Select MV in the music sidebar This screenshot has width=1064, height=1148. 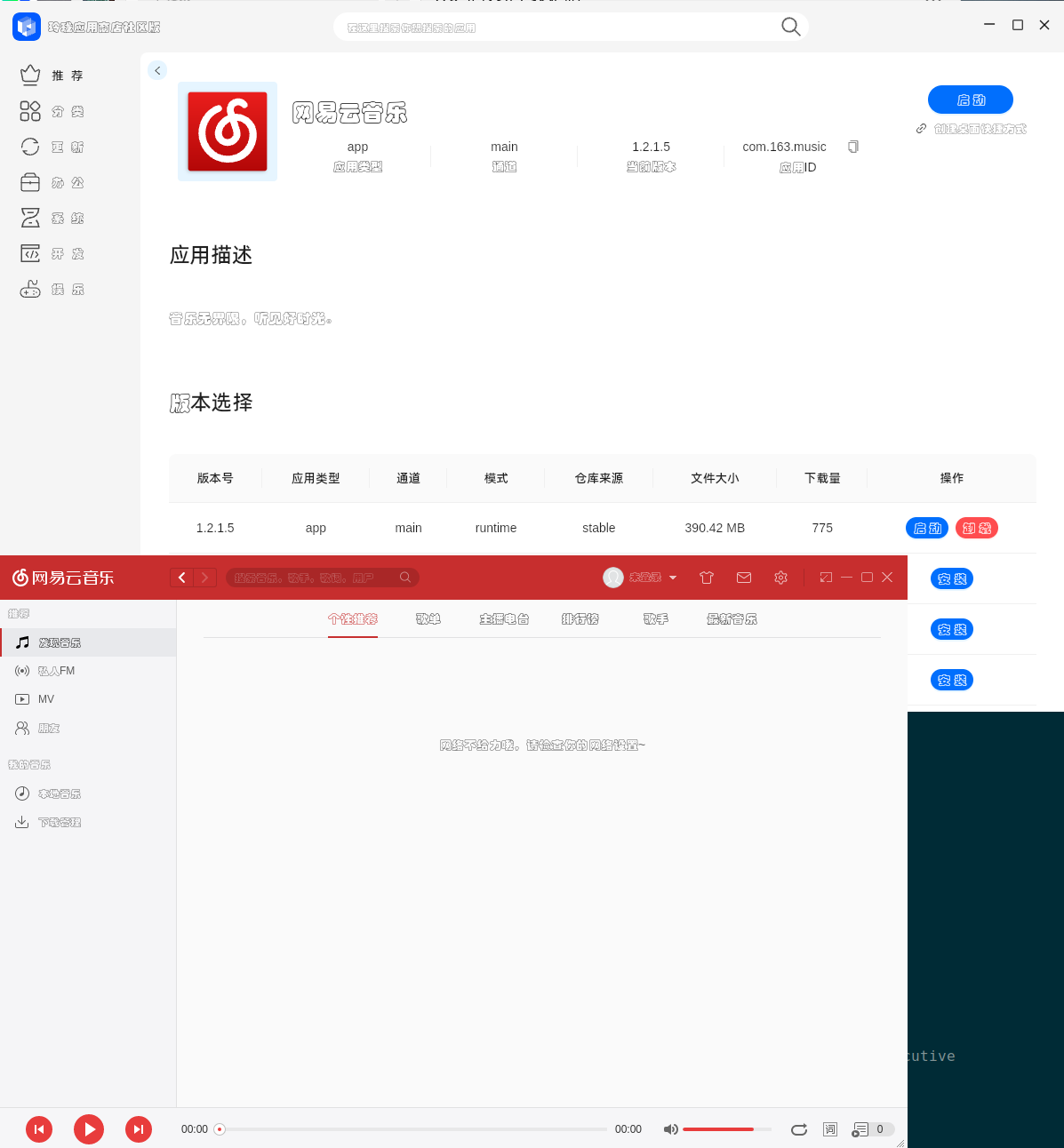tap(88, 699)
